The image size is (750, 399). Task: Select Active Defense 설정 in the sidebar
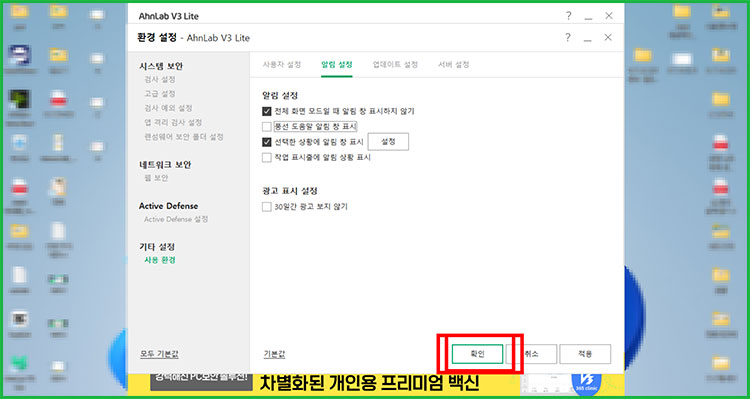(x=176, y=219)
